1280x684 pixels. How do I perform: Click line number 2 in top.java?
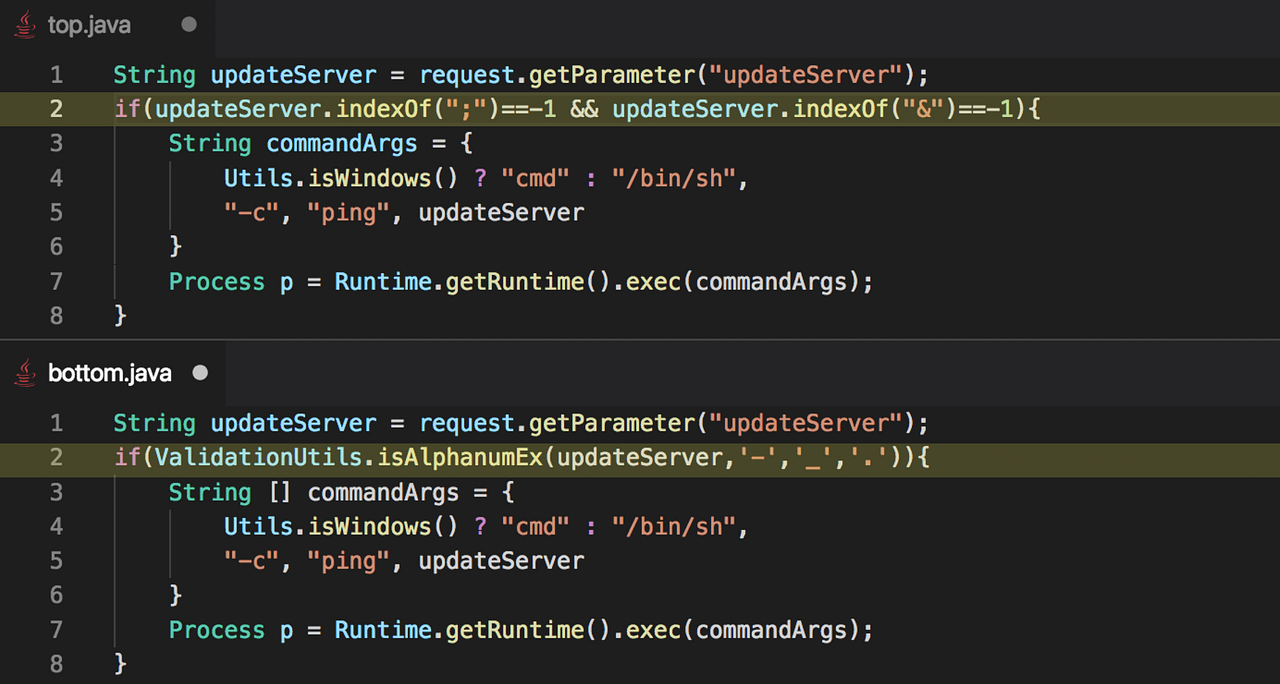[56, 108]
